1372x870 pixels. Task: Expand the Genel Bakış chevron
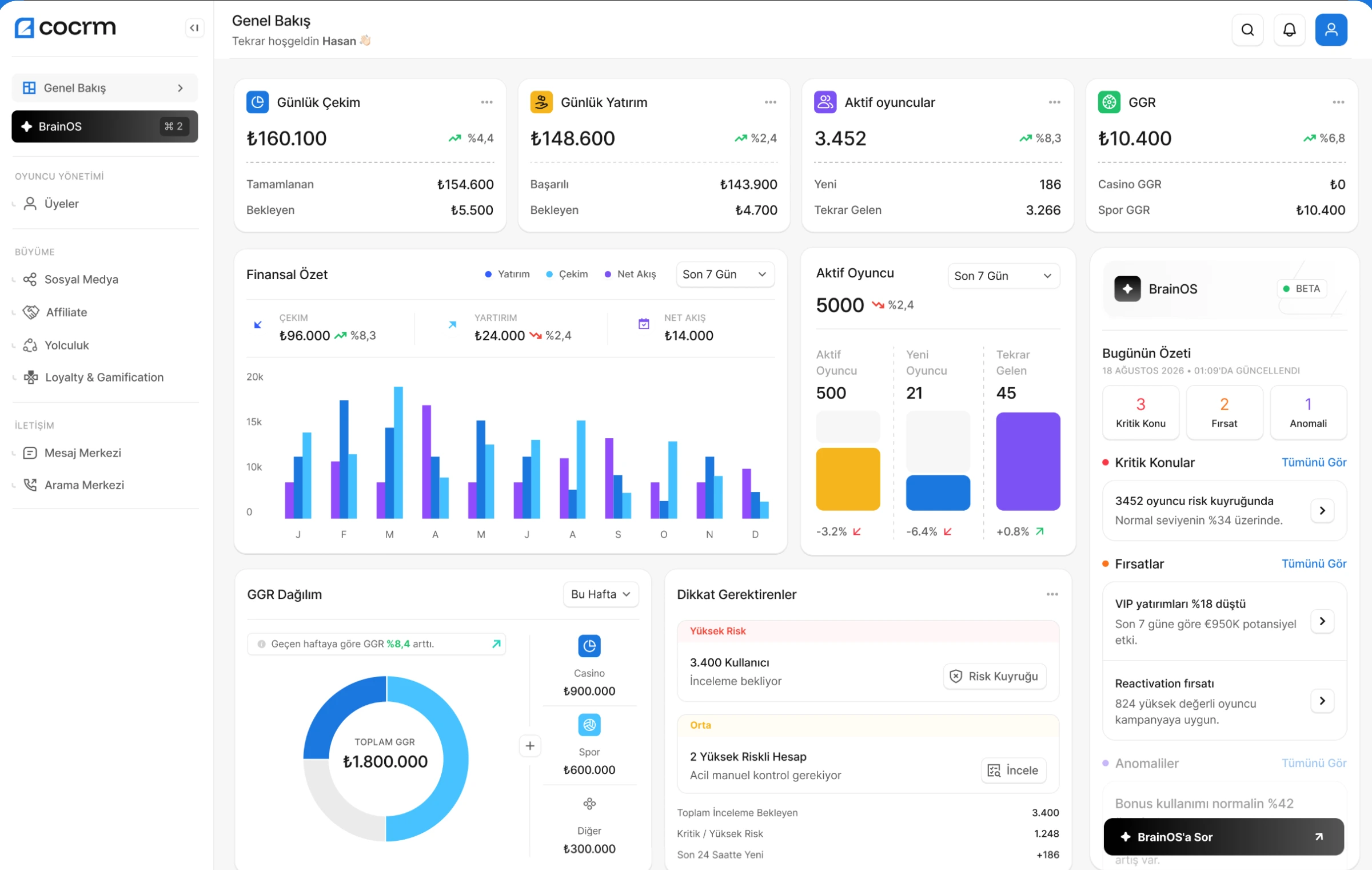coord(181,88)
